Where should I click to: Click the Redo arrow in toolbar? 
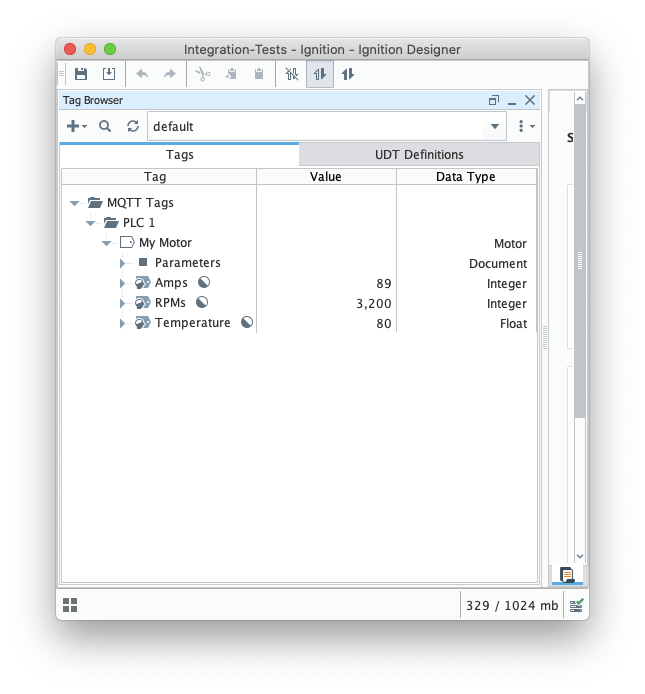[170, 74]
